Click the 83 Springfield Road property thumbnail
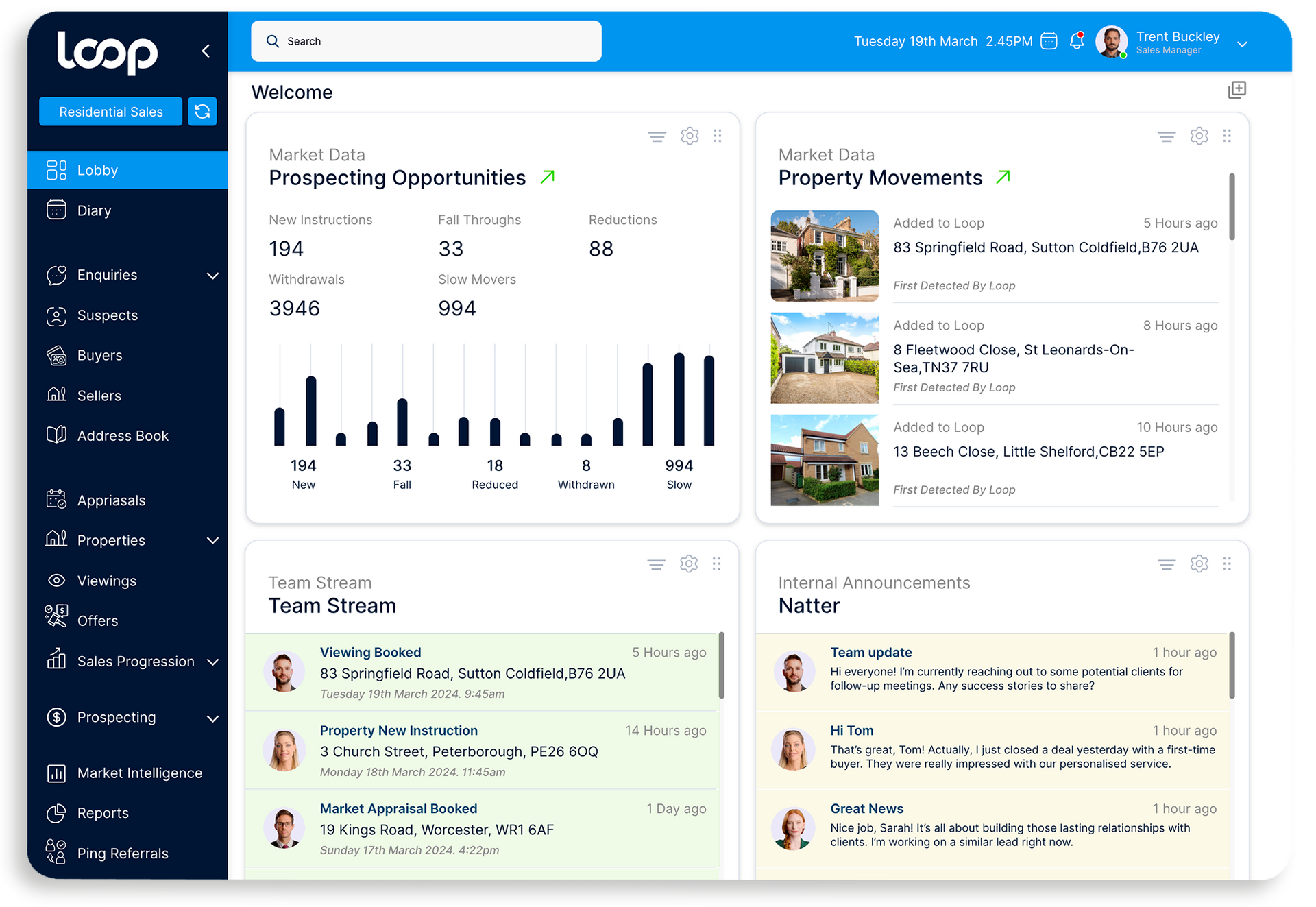 click(x=824, y=256)
